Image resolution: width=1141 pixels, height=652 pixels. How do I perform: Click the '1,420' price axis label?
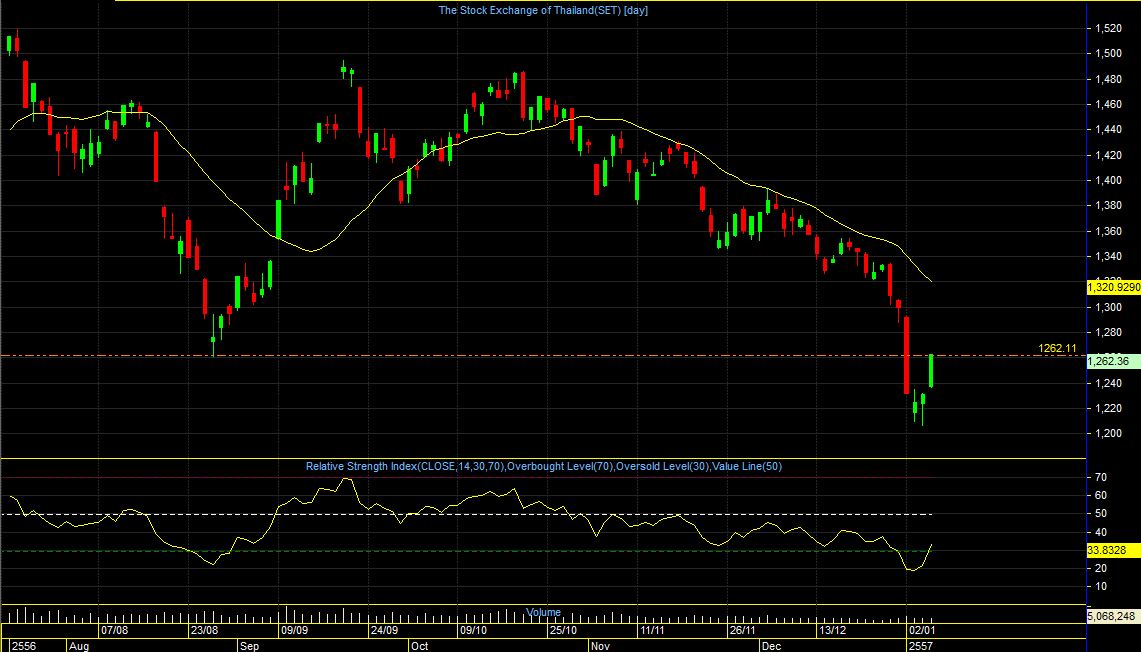tap(1108, 155)
